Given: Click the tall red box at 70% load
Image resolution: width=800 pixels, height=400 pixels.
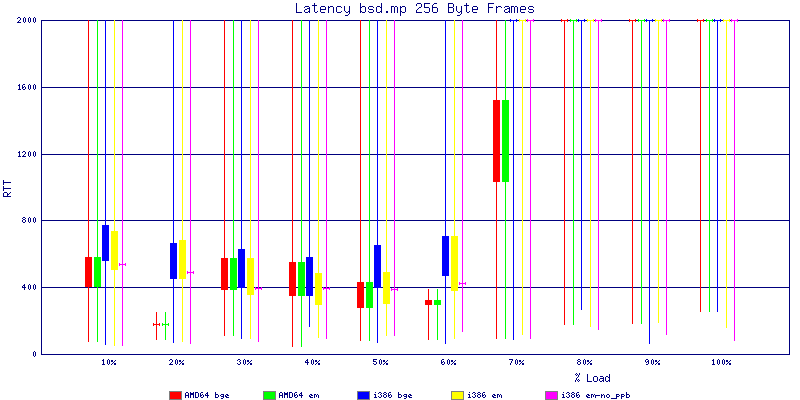Looking at the screenshot, I should pyautogui.click(x=496, y=141).
